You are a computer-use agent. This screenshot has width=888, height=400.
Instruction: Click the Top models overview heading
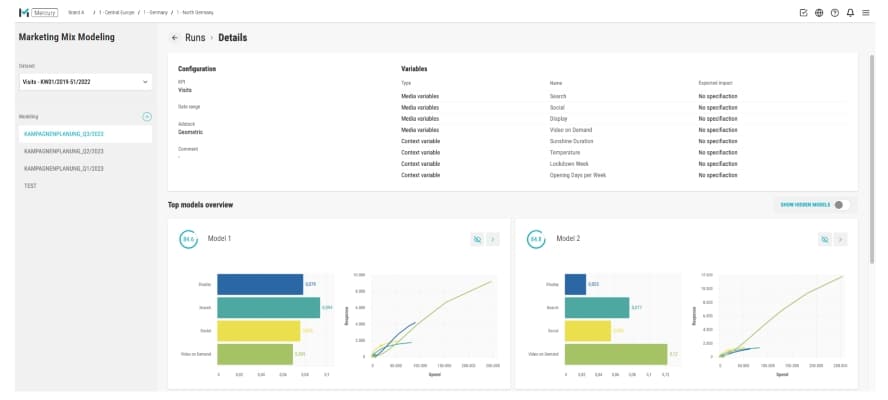click(x=200, y=205)
